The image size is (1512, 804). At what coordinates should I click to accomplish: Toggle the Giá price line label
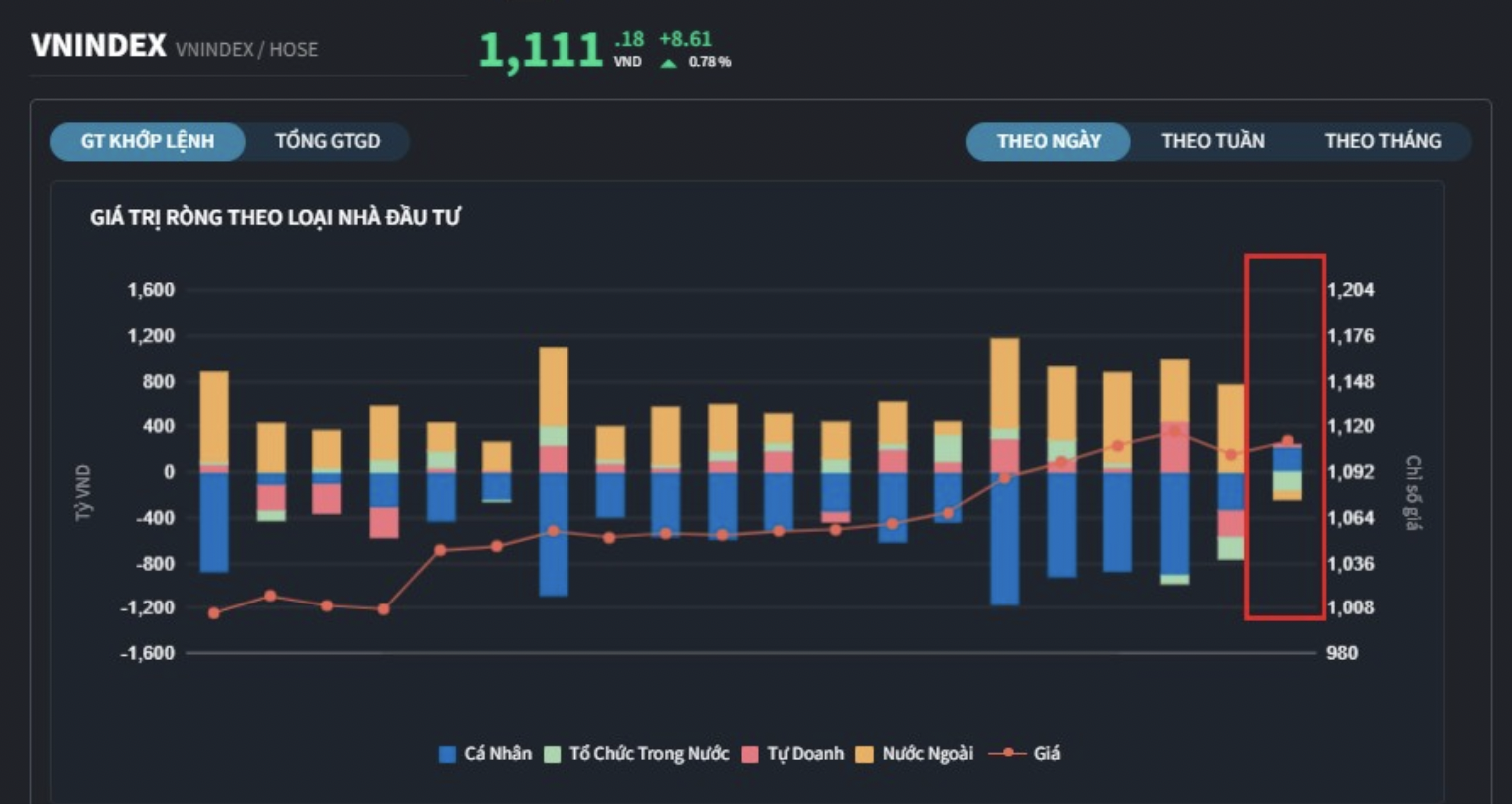click(x=1047, y=754)
